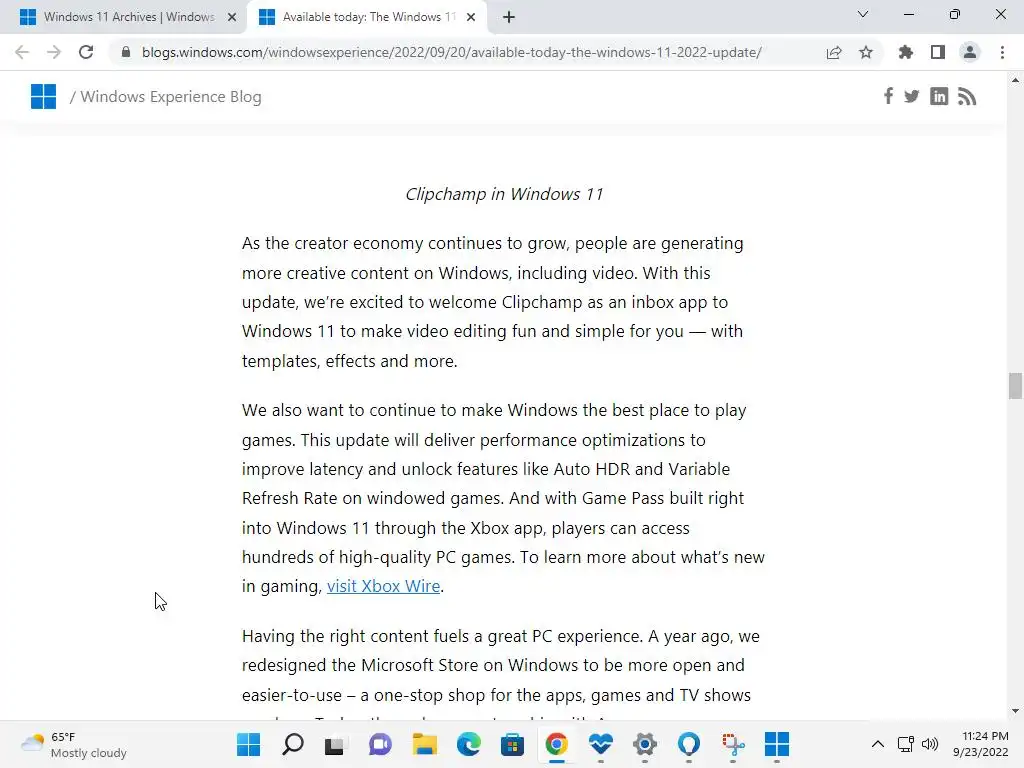Open the RSS feed icon
This screenshot has width=1024, height=768.
point(967,97)
